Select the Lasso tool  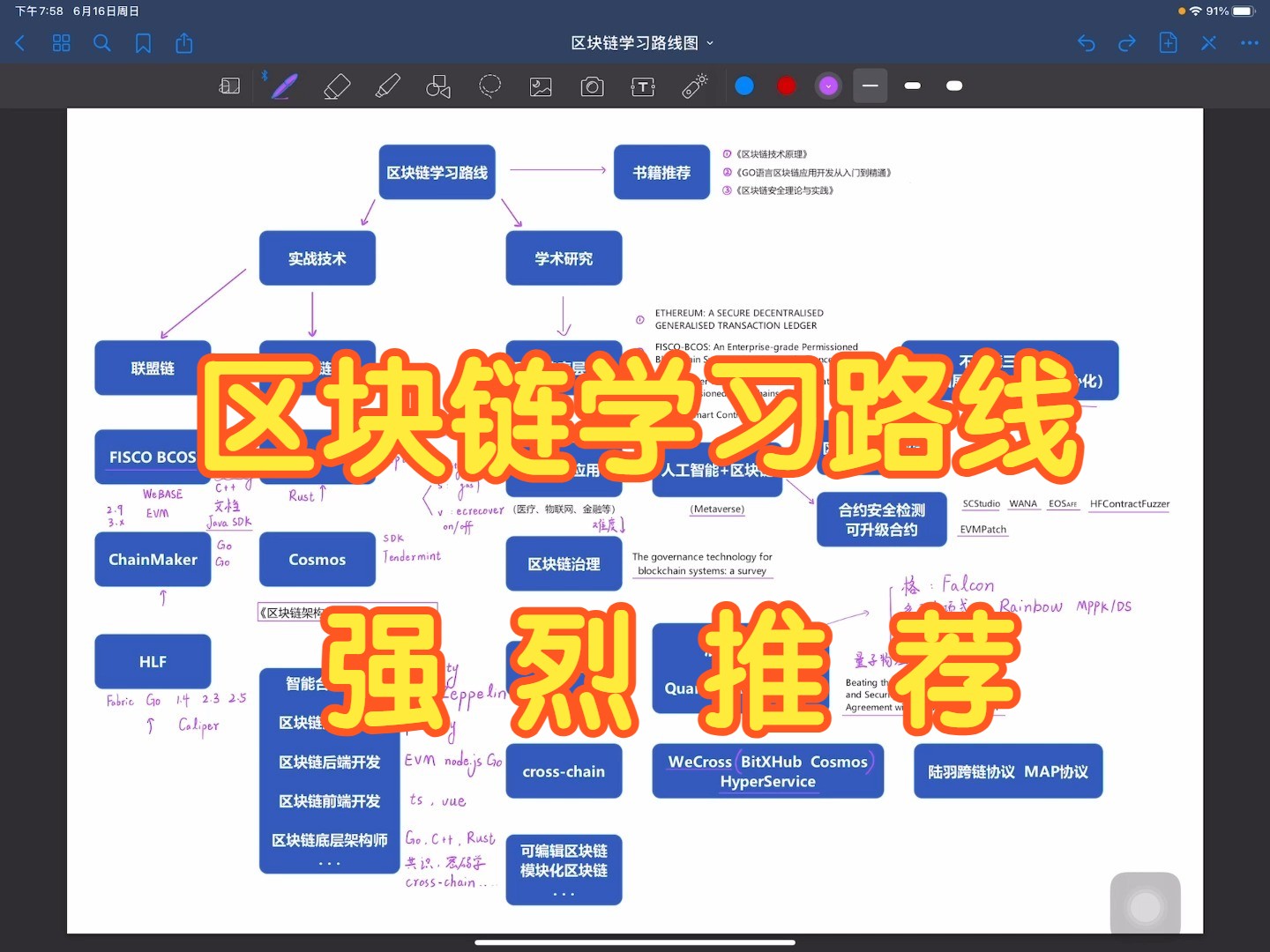[x=489, y=86]
